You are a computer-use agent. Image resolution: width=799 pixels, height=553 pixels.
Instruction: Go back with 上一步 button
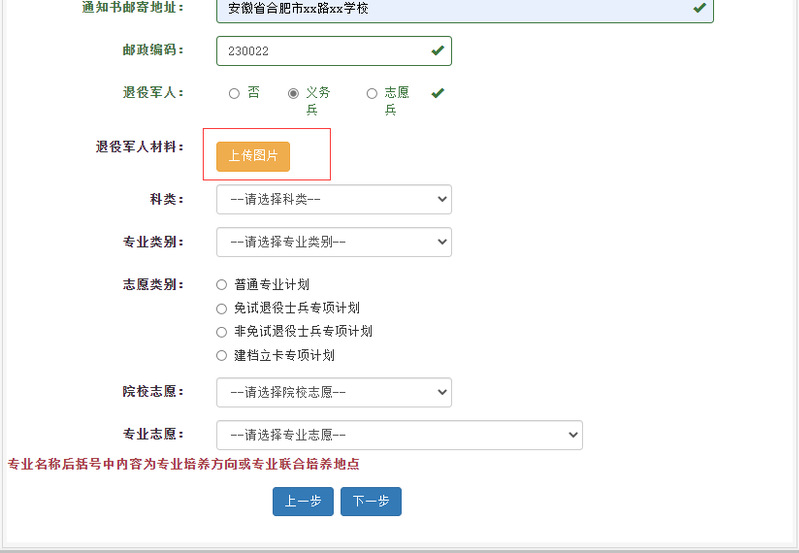(303, 502)
